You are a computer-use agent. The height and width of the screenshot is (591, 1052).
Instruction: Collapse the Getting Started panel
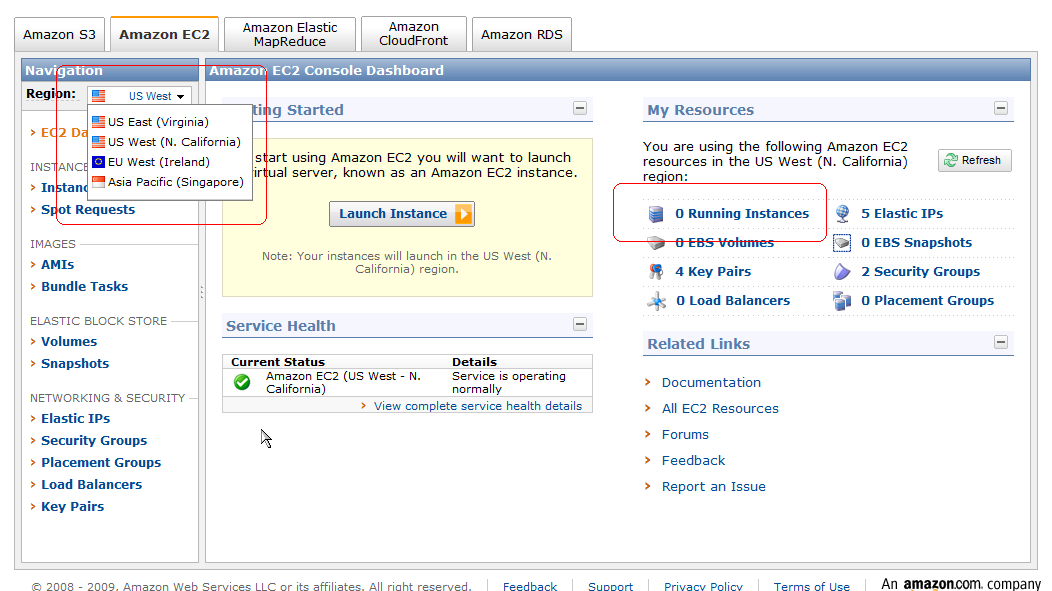click(580, 108)
